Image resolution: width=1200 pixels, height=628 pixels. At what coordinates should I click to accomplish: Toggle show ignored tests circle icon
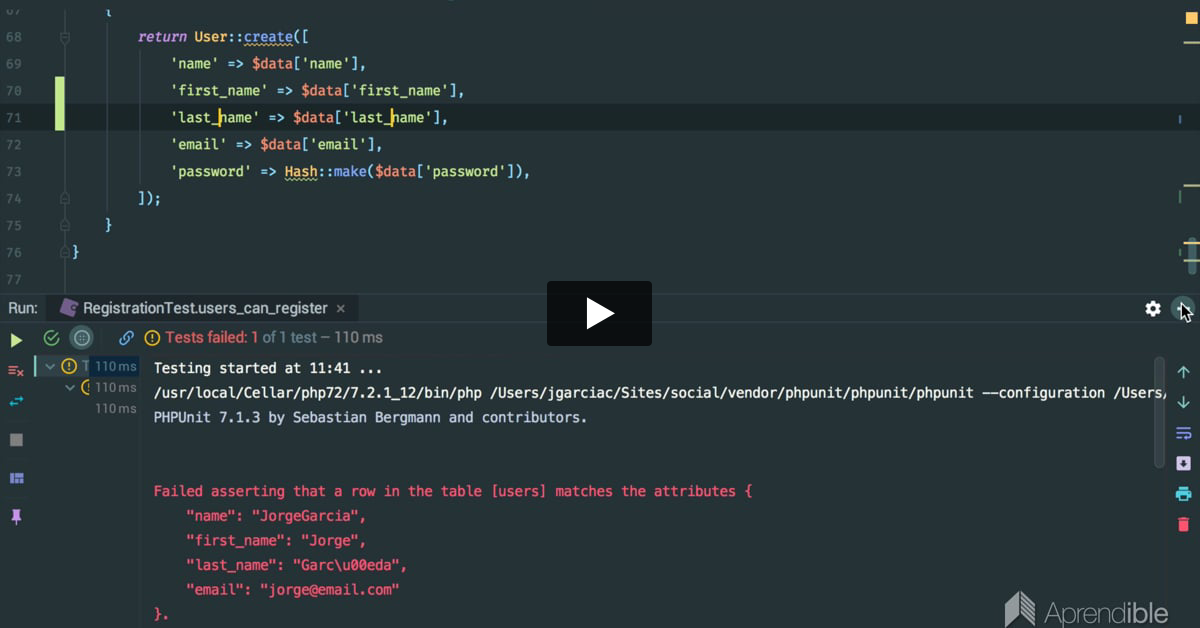pos(82,338)
